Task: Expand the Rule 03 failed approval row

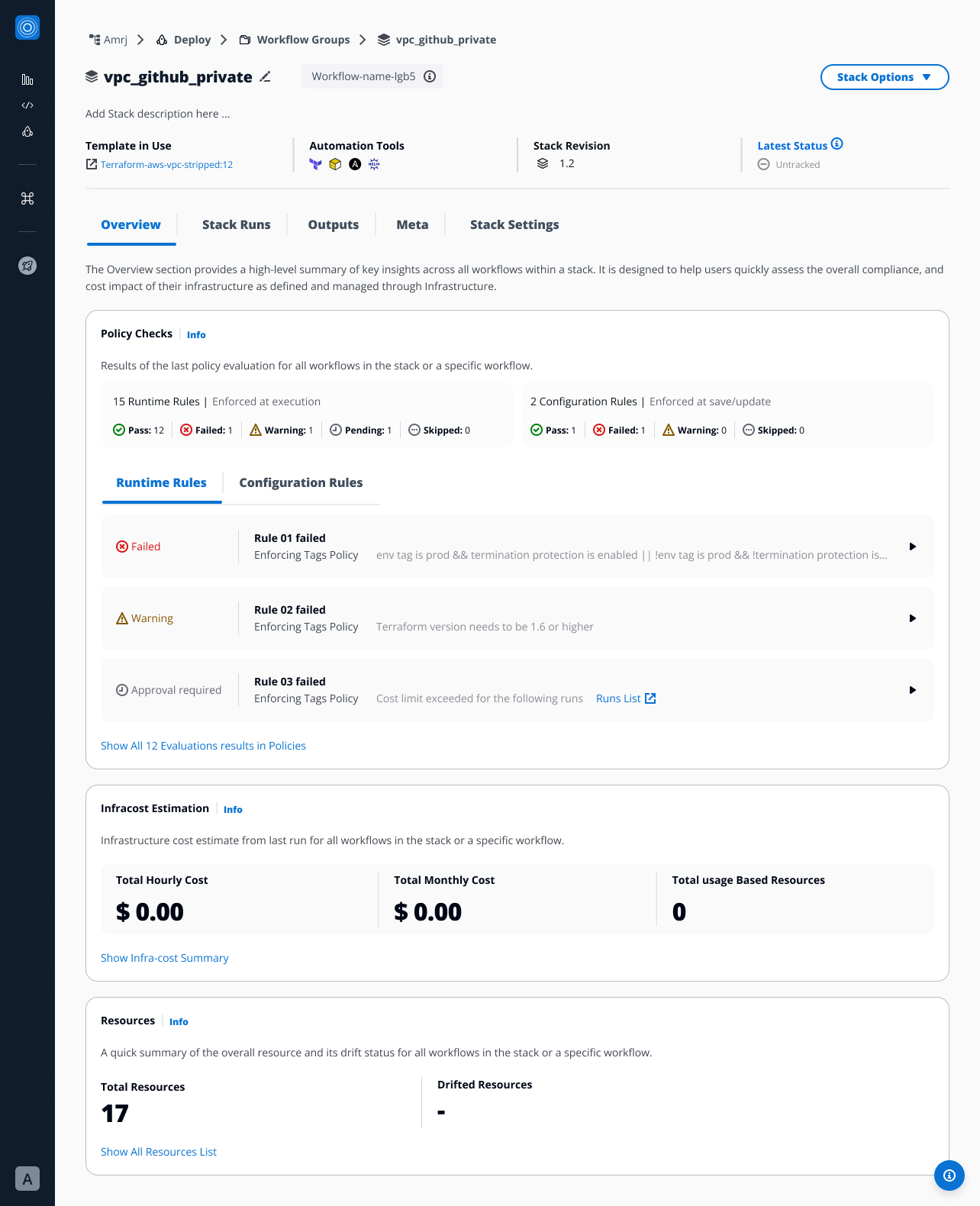Action: [912, 690]
